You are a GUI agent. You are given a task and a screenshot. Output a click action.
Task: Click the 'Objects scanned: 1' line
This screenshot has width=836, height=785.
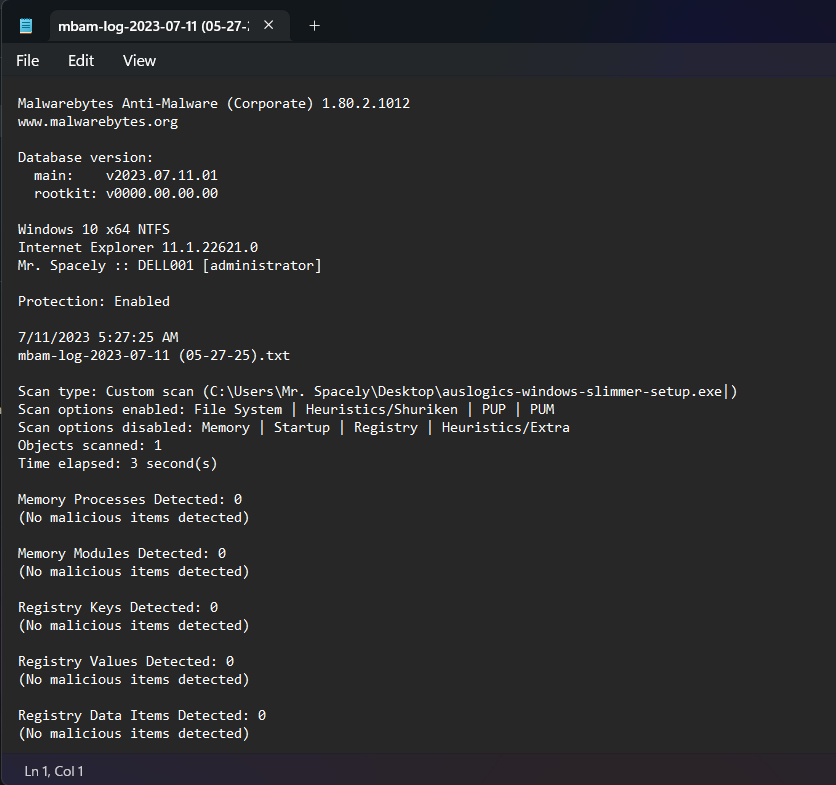click(x=90, y=446)
